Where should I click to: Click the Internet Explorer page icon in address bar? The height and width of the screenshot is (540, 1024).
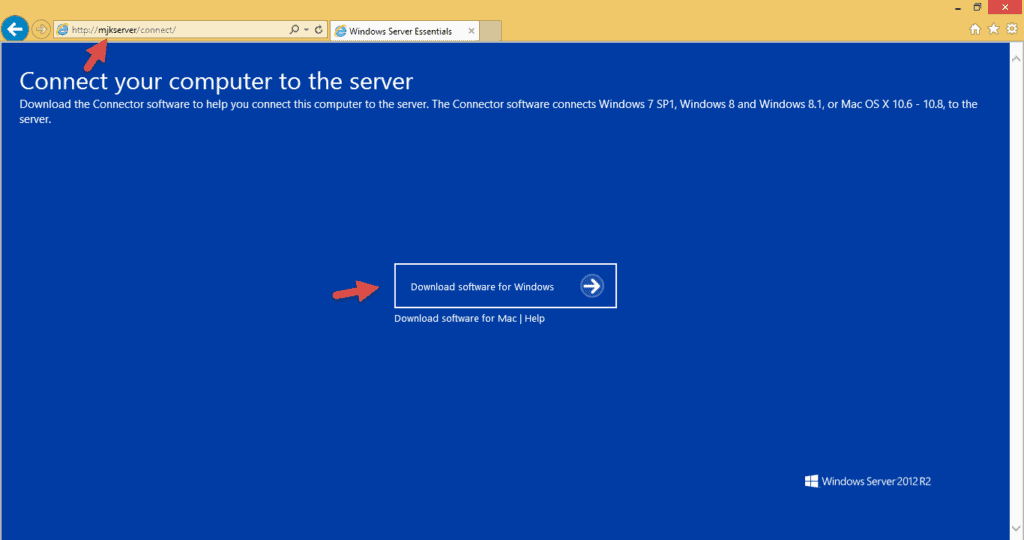click(63, 29)
